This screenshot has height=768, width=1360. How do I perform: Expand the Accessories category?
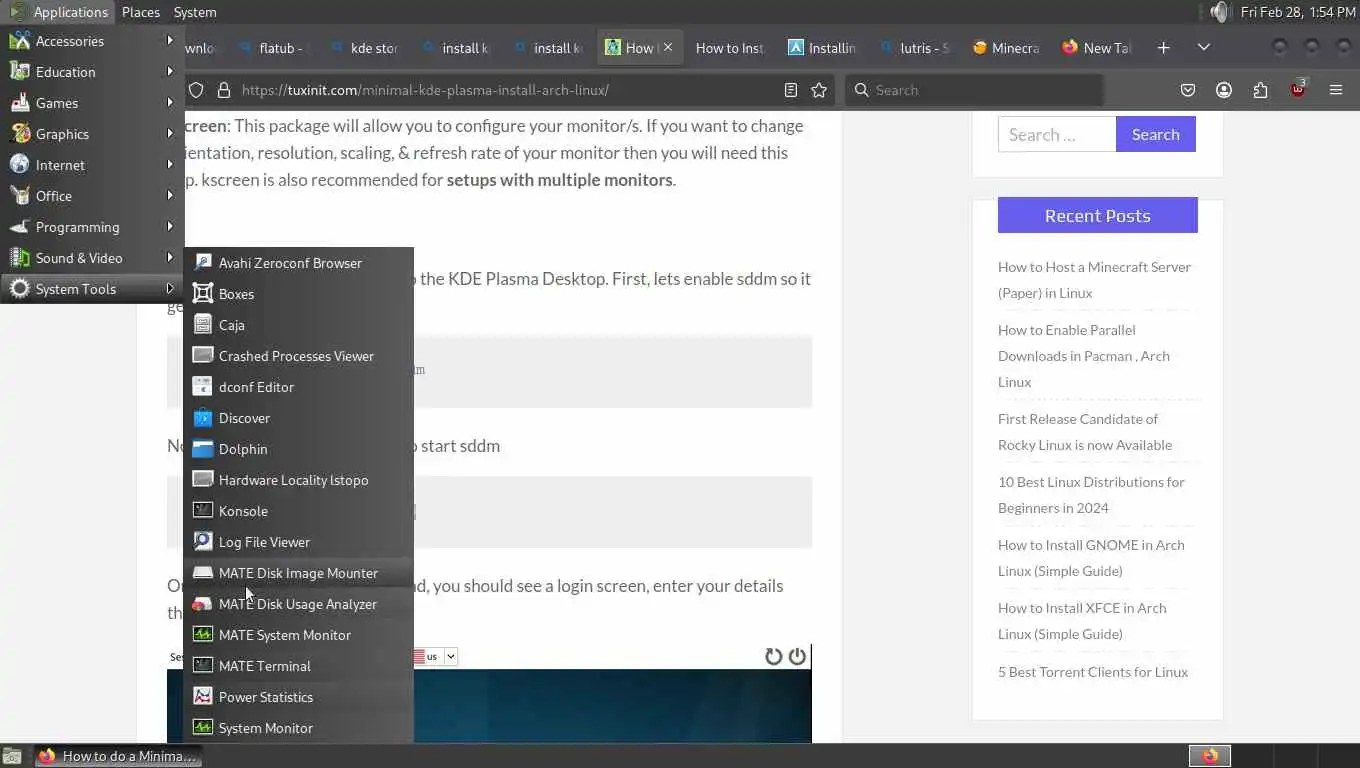click(92, 41)
